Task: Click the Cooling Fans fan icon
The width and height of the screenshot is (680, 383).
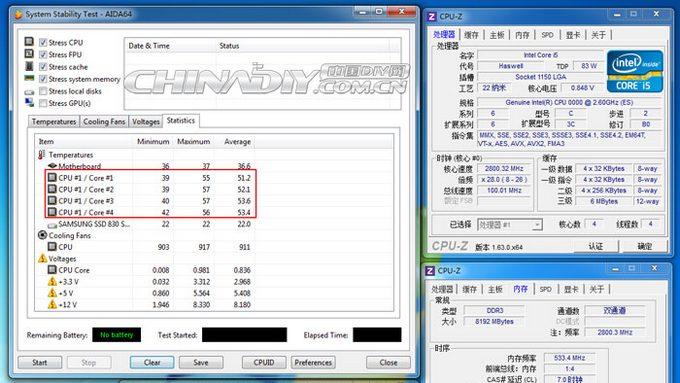Action: coord(42,235)
